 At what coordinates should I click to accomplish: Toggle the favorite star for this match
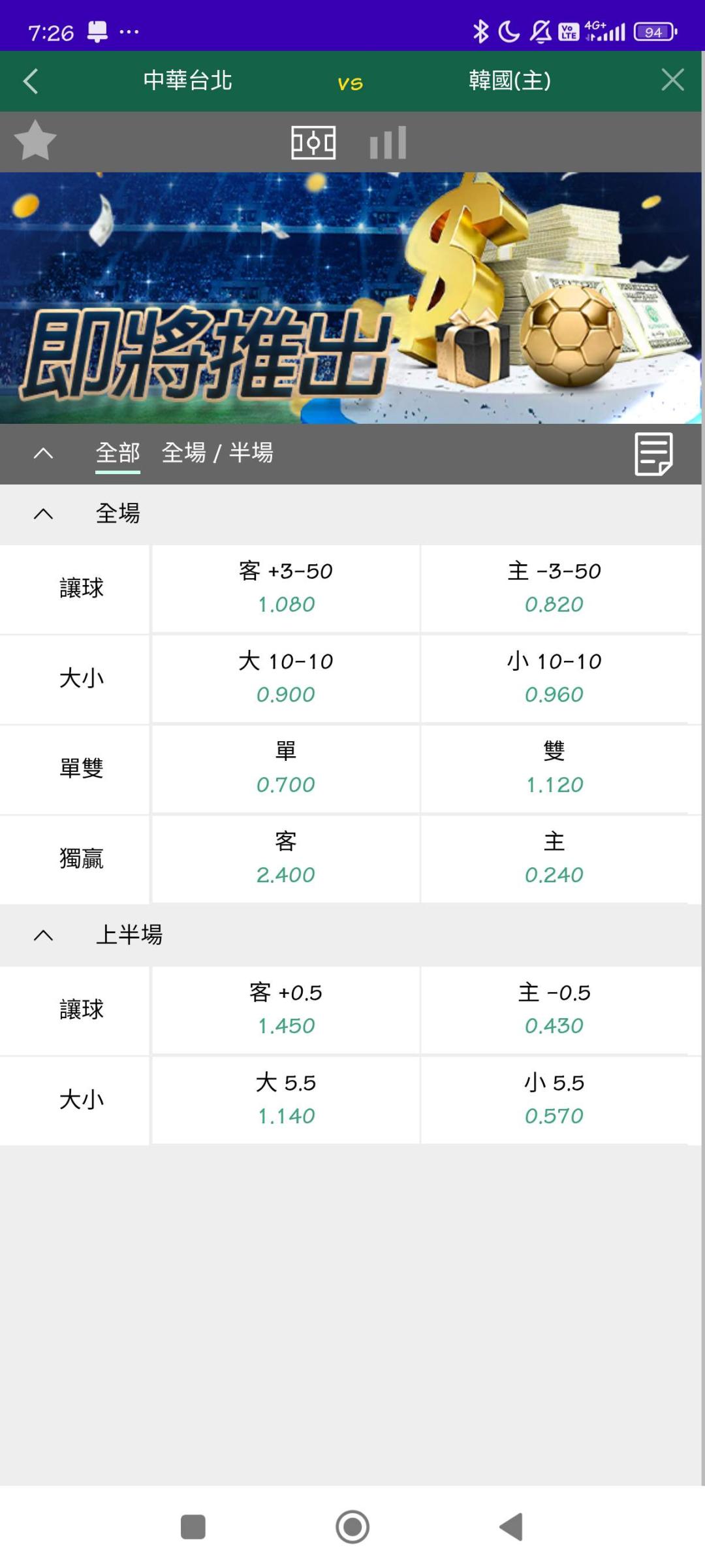(35, 140)
